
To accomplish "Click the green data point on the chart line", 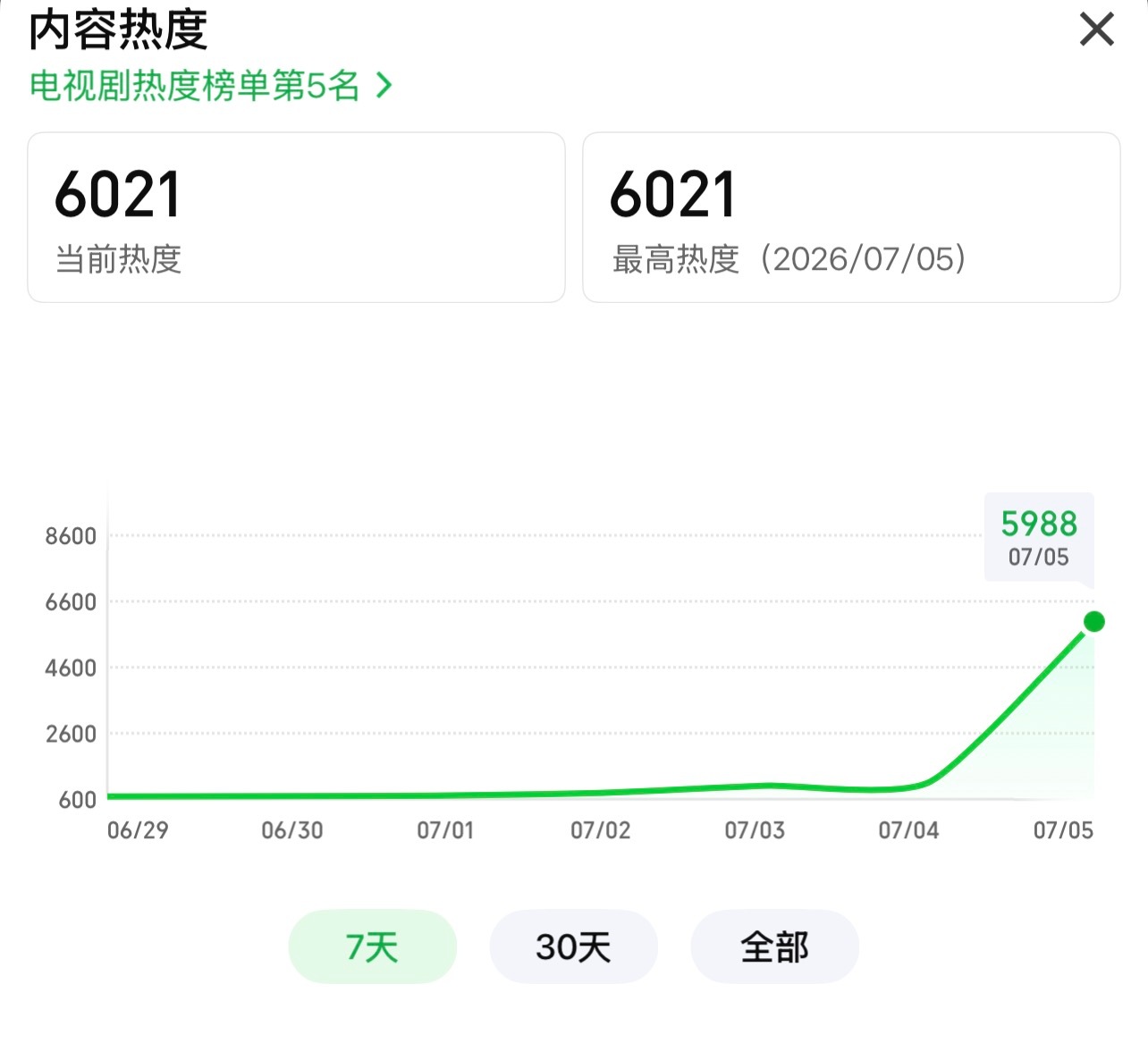I will tap(1093, 622).
